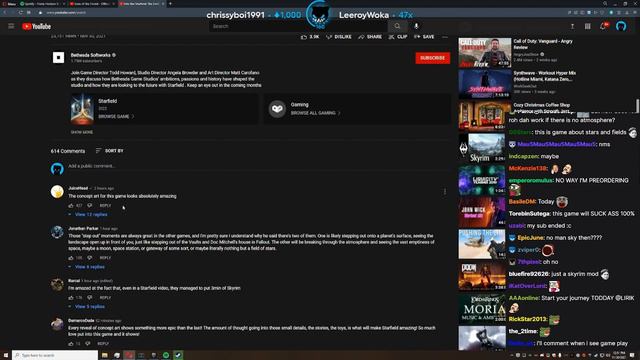
Task: Expand description with SHOW MORE
Action: [x=82, y=132]
